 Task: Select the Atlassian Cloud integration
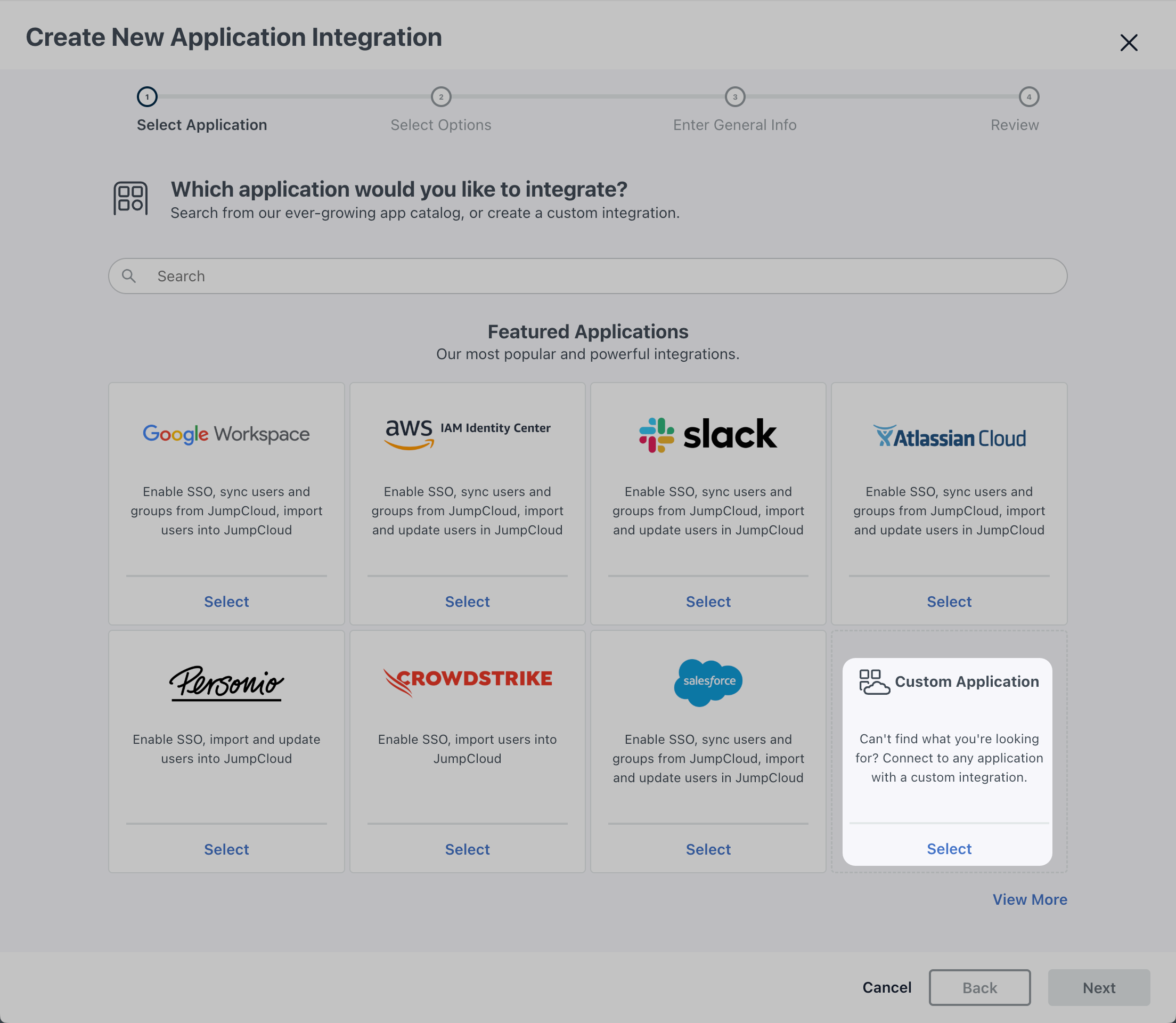(949, 602)
